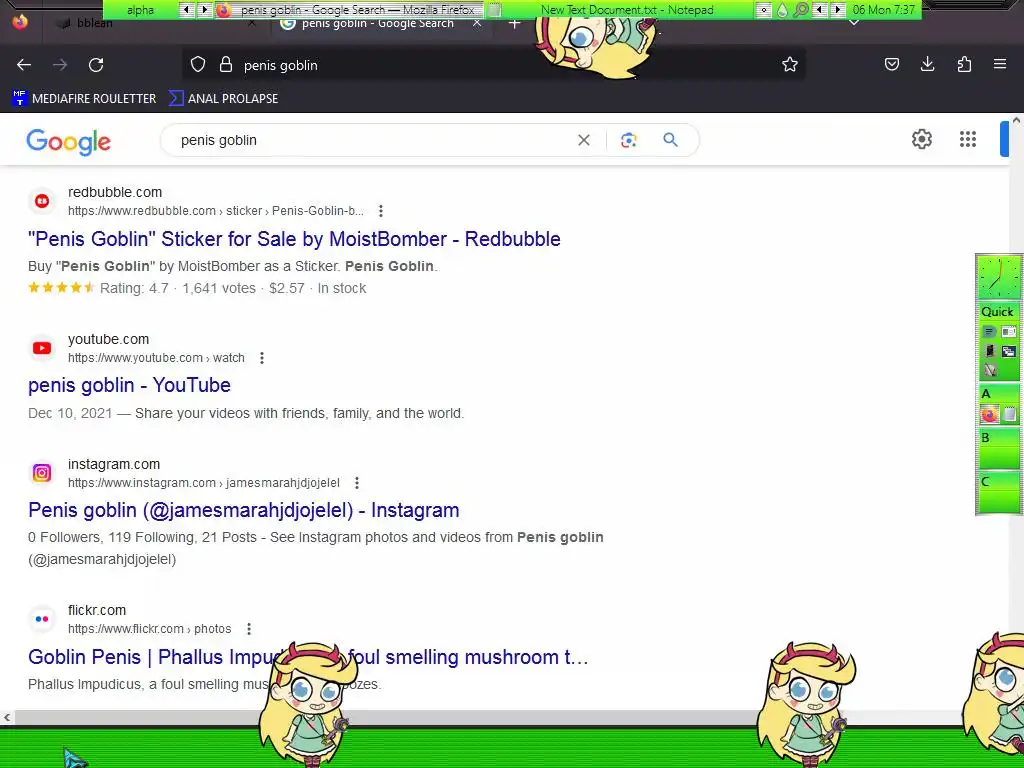Image resolution: width=1024 pixels, height=768 pixels.
Task: Open more options for redbubble.com result
Action: click(x=381, y=211)
